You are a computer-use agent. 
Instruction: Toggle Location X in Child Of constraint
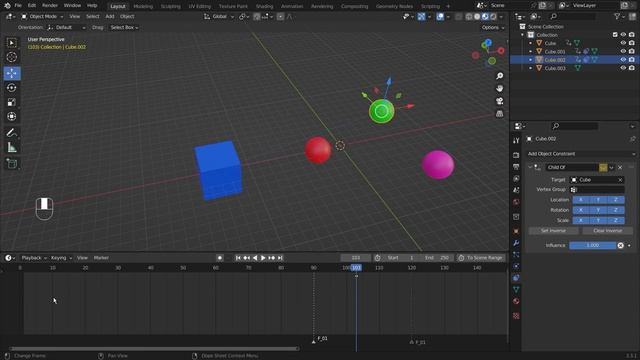(581, 200)
